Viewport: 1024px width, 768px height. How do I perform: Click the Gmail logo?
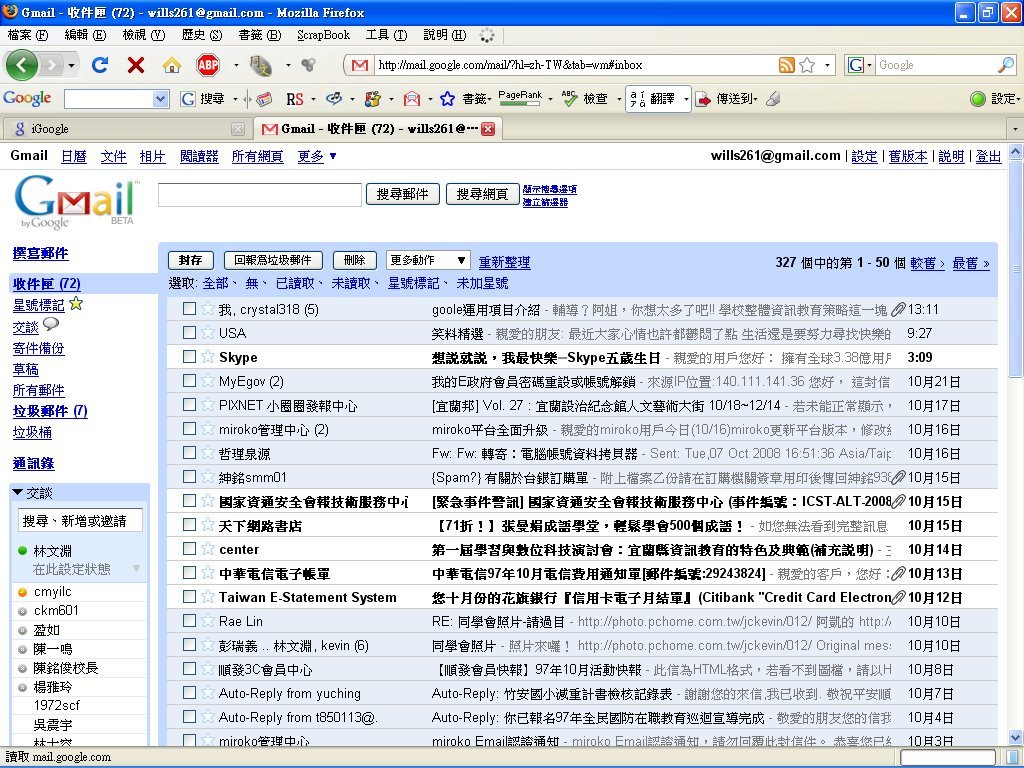coord(76,200)
